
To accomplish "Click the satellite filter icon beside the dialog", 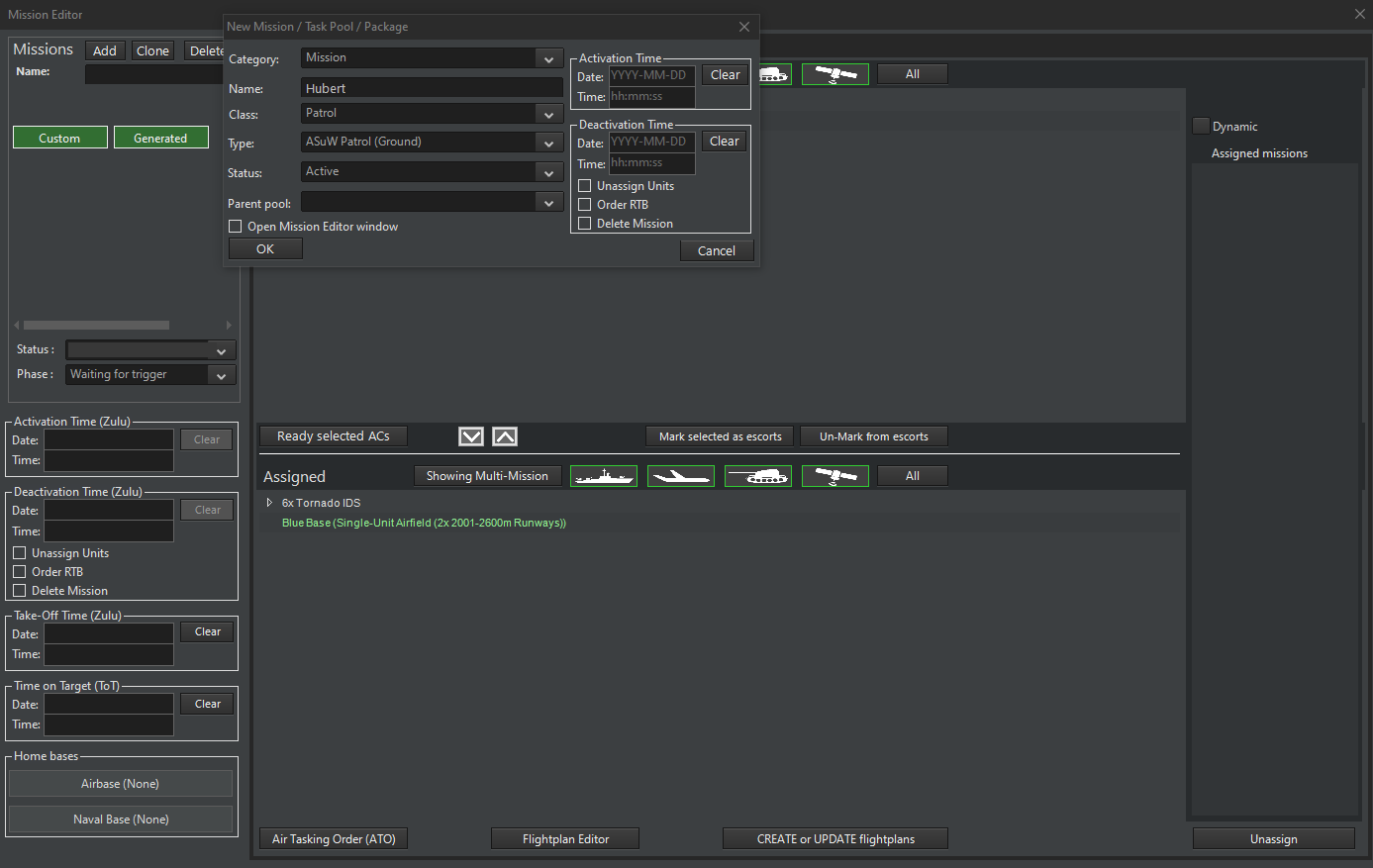I will click(835, 74).
